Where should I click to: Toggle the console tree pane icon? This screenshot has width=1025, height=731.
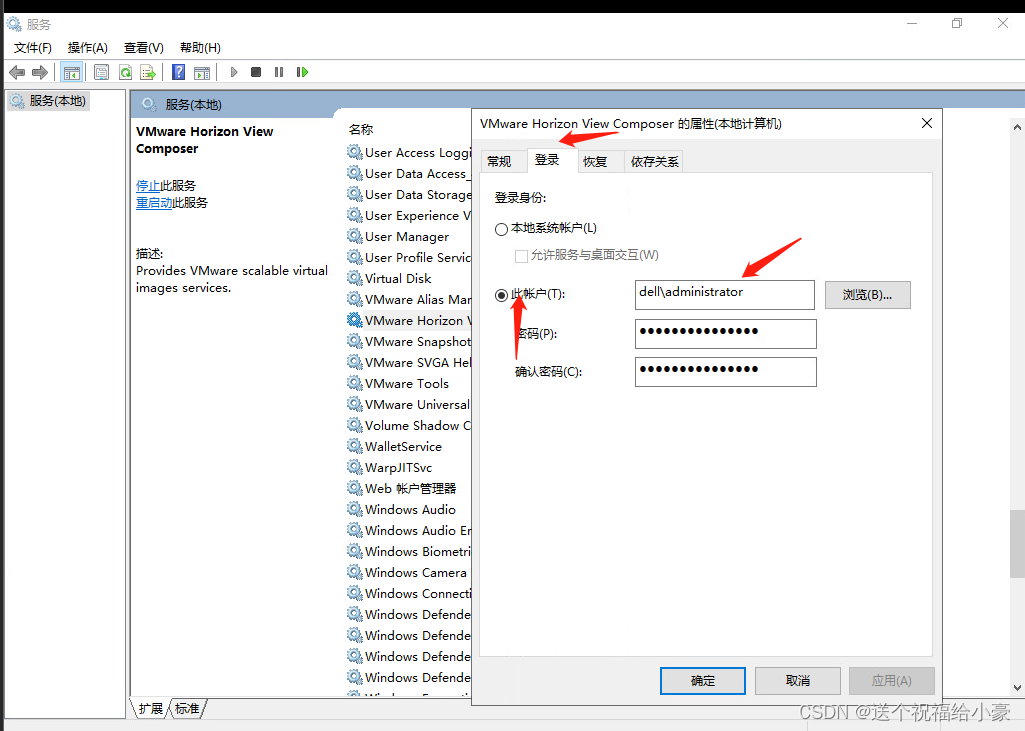(x=71, y=72)
